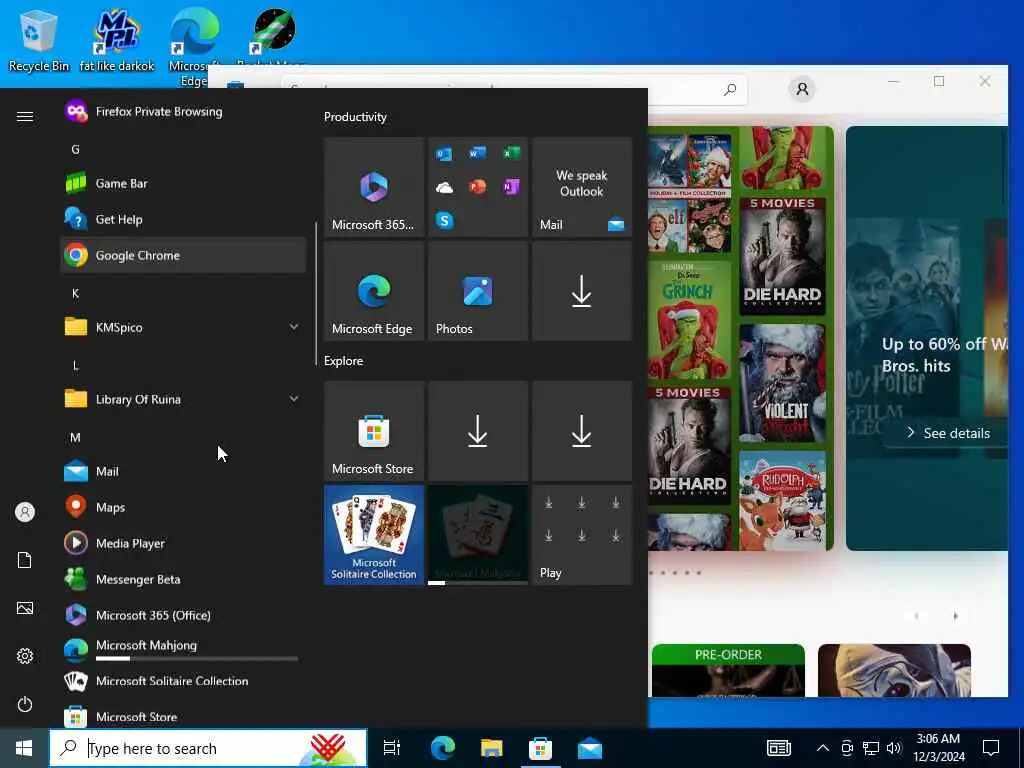
Task: Open the volume control in tray
Action: [894, 748]
